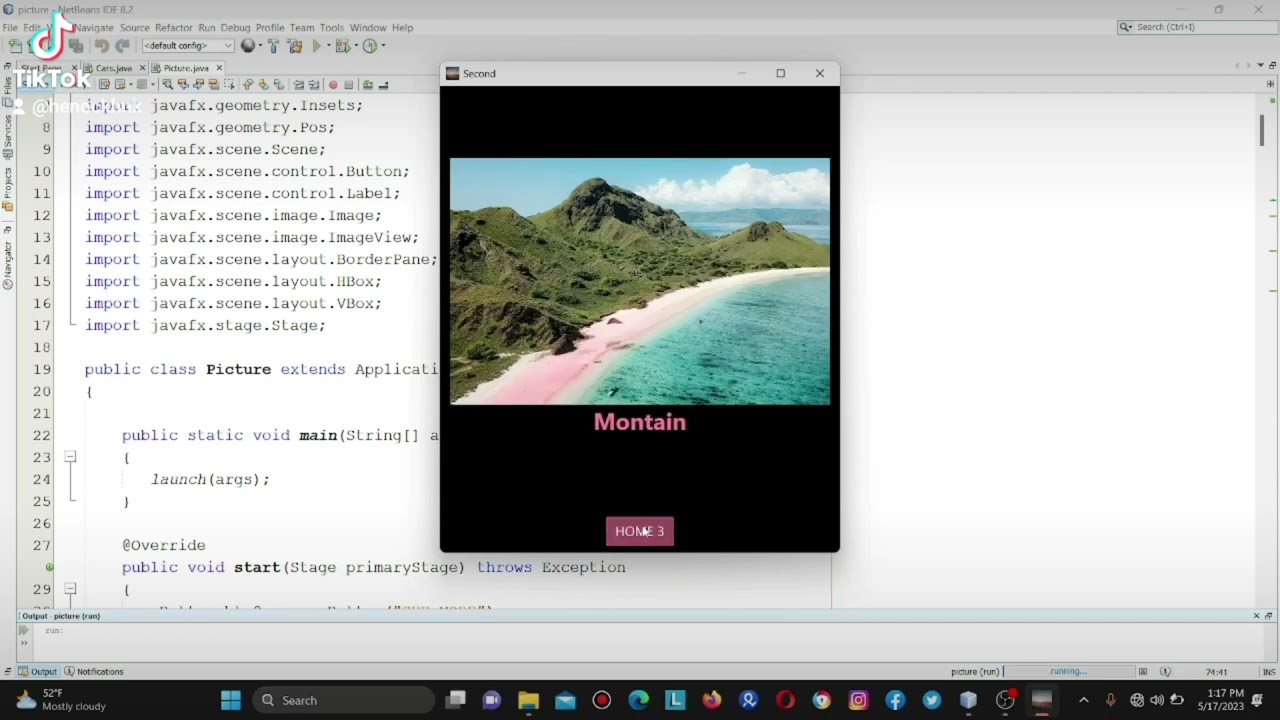This screenshot has height=720, width=1280.
Task: Open the Output tab at bottom
Action: point(37,672)
